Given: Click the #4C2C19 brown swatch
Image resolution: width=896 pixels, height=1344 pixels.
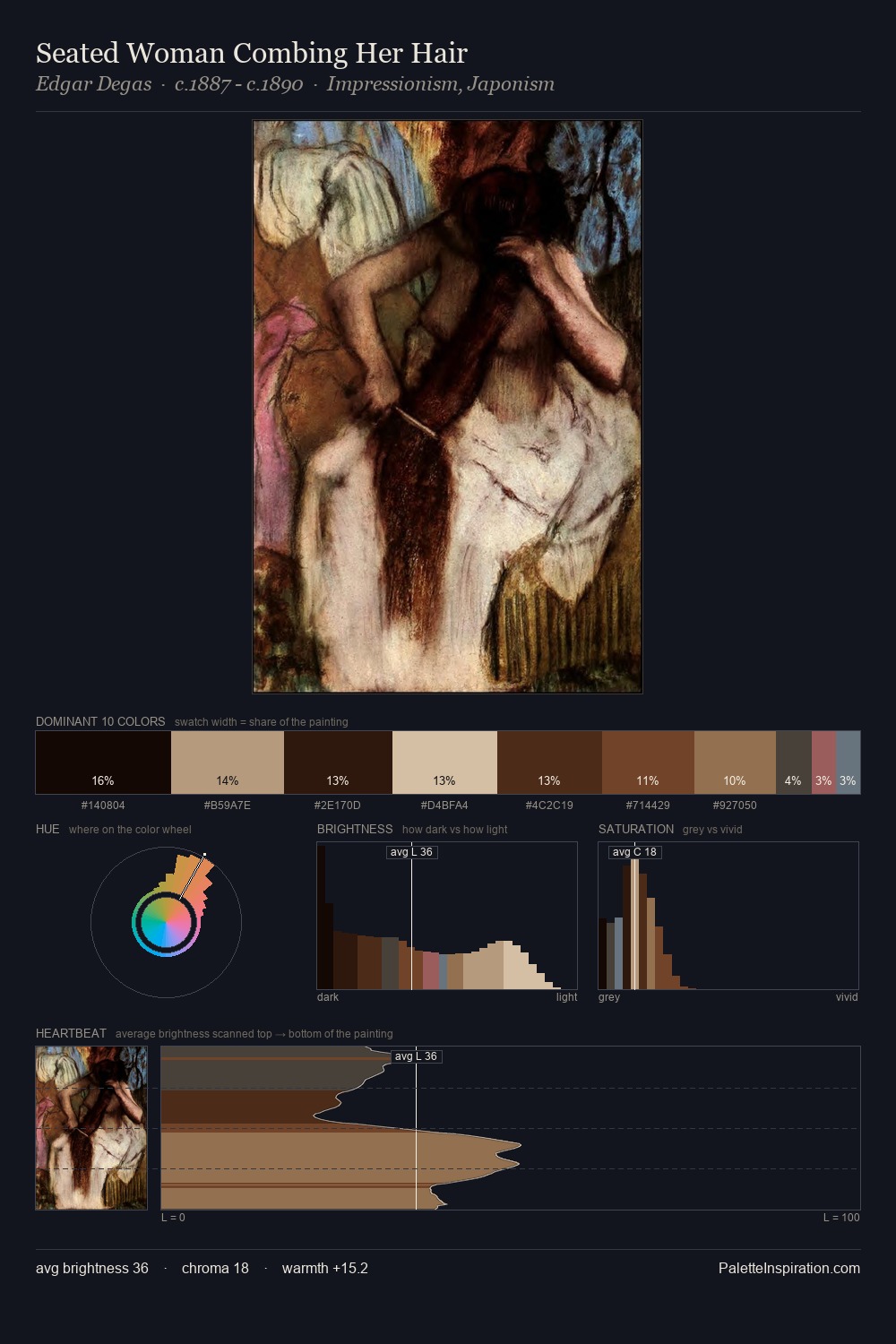Looking at the screenshot, I should (x=549, y=762).
